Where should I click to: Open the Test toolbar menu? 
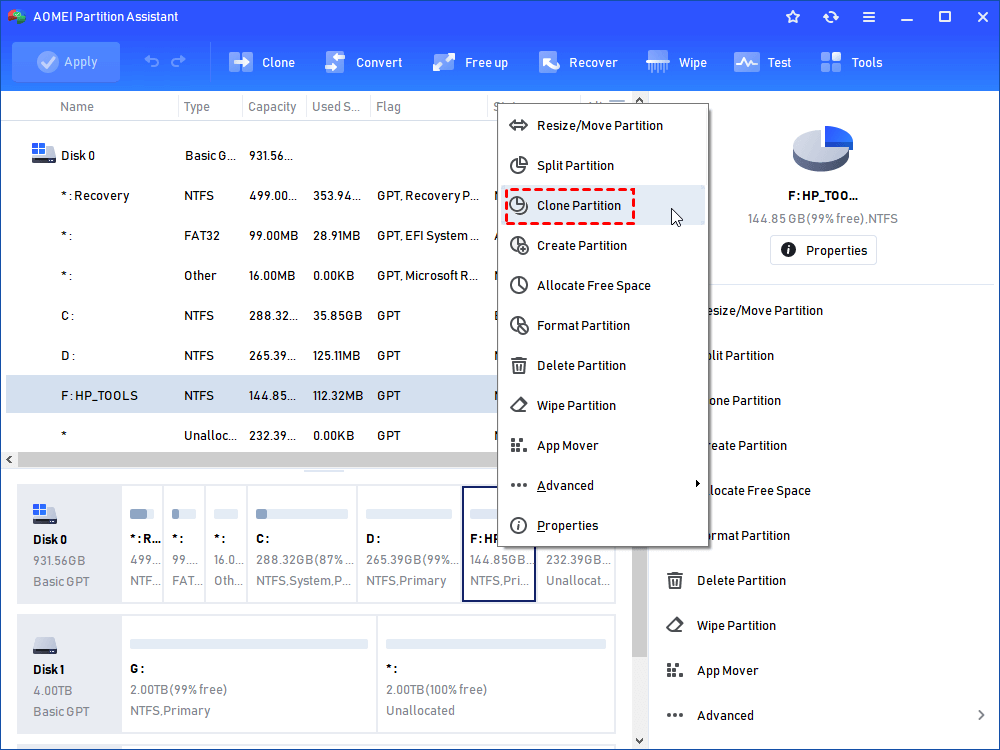point(762,62)
